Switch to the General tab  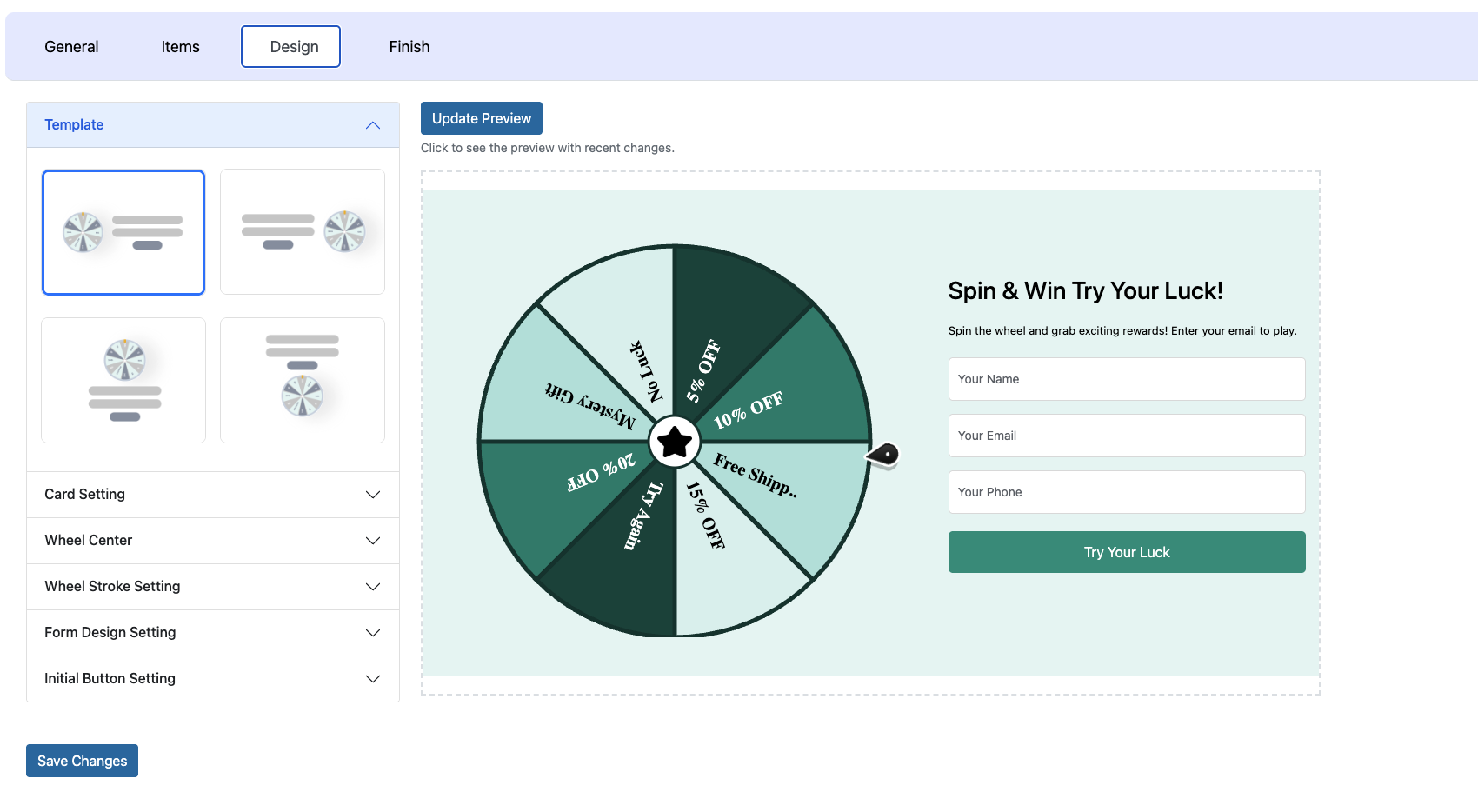[71, 46]
